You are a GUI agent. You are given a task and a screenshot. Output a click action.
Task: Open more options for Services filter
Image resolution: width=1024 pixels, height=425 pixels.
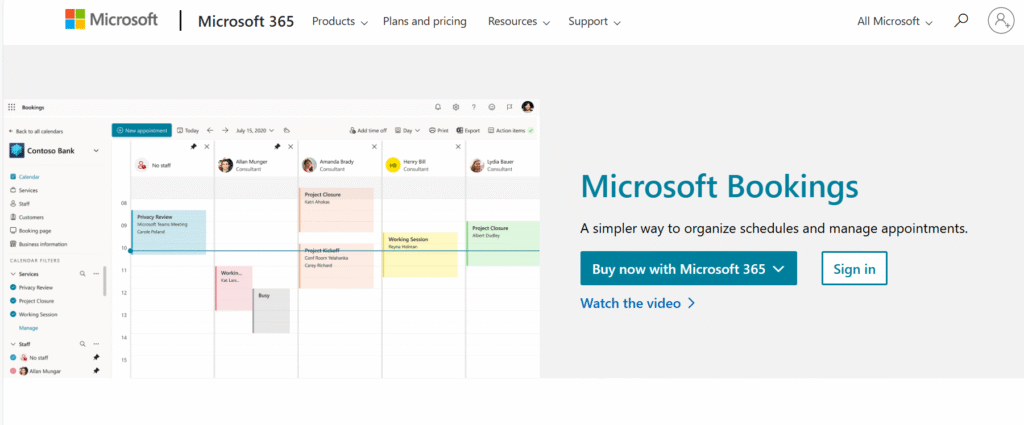[x=96, y=274]
